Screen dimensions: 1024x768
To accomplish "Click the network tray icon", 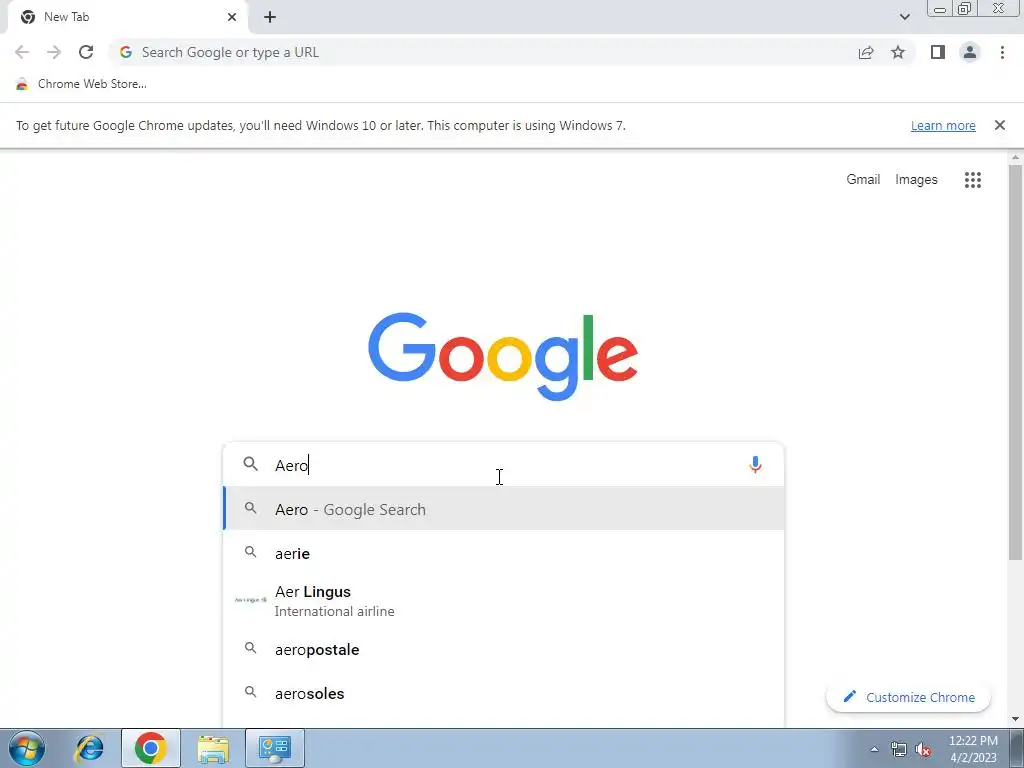I will [899, 749].
